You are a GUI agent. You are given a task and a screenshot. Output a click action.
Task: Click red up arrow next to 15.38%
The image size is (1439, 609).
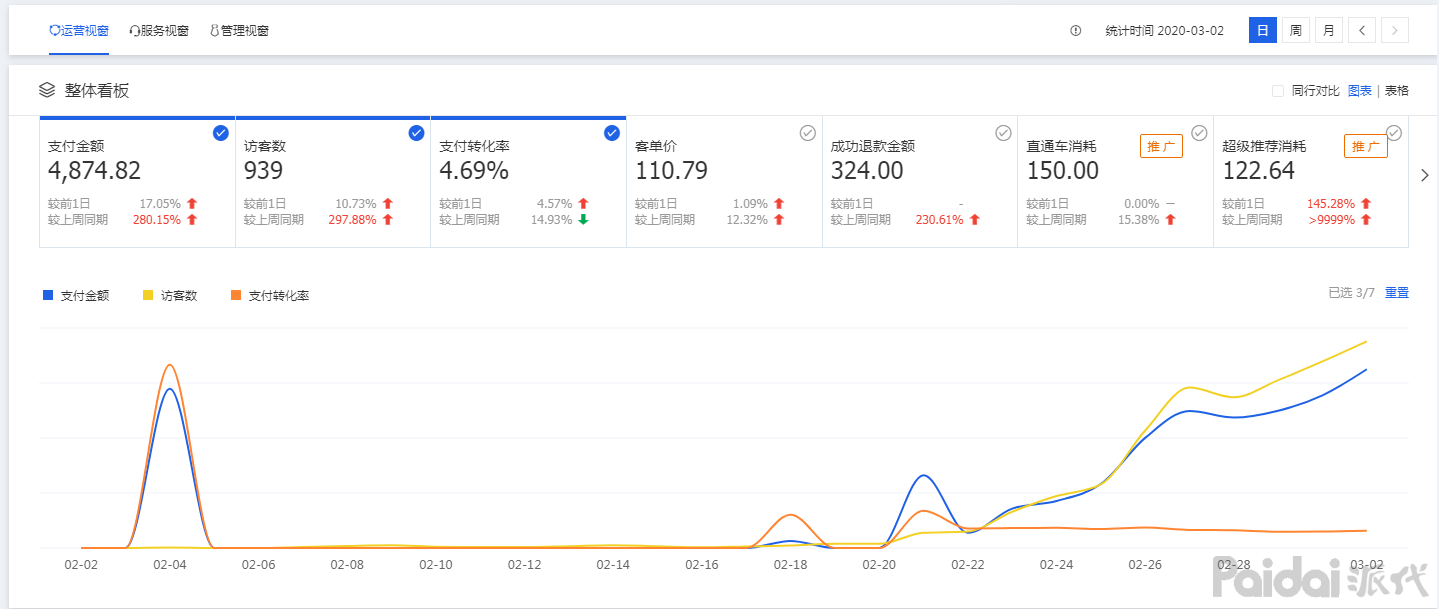point(1170,220)
